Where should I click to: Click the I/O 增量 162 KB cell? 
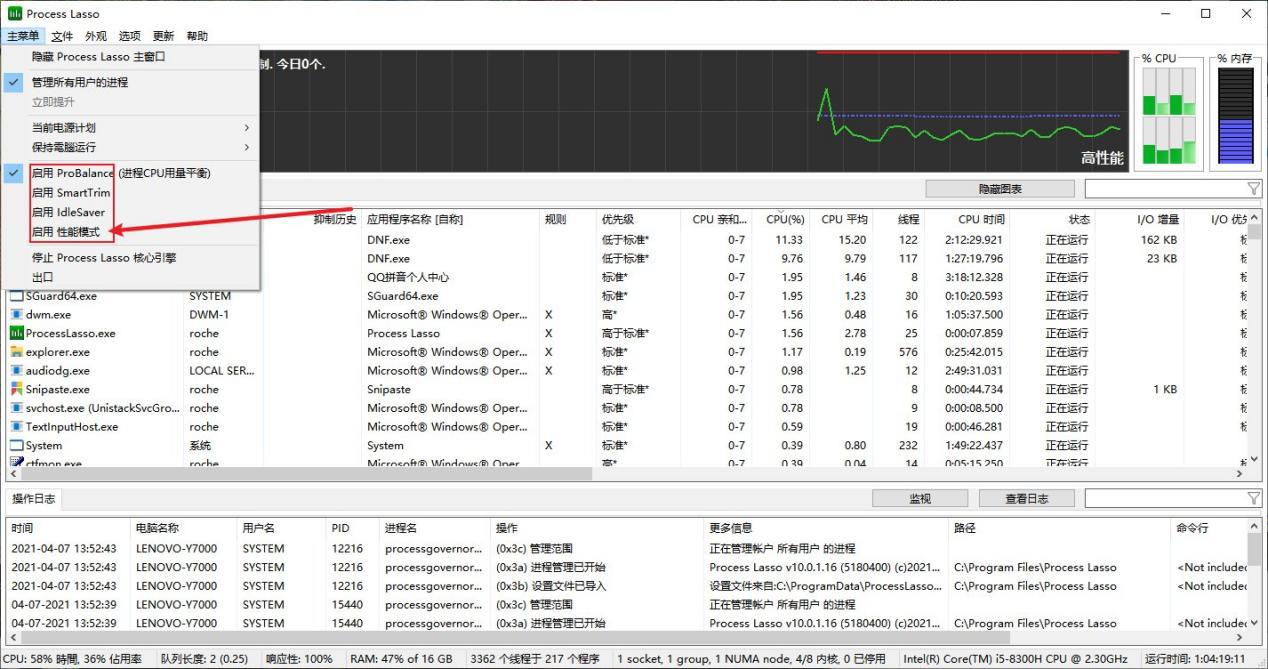(1158, 240)
